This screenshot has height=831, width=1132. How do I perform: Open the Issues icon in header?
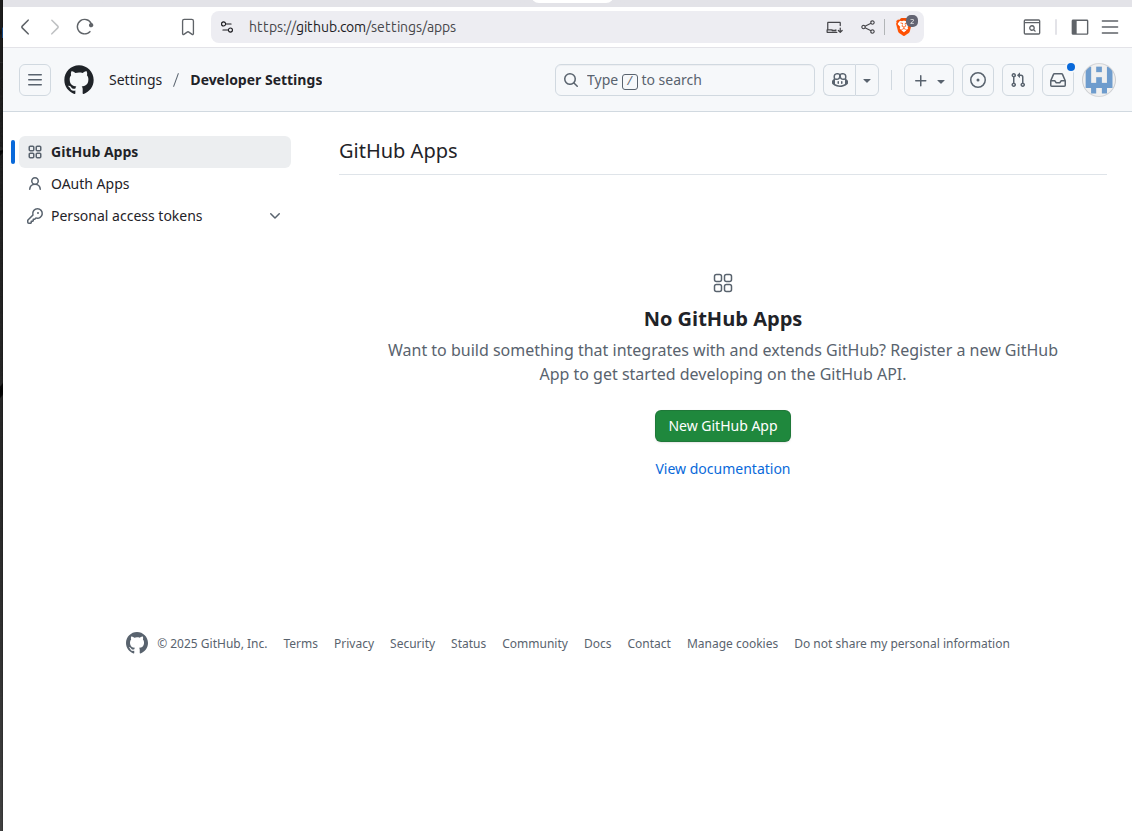click(x=977, y=80)
